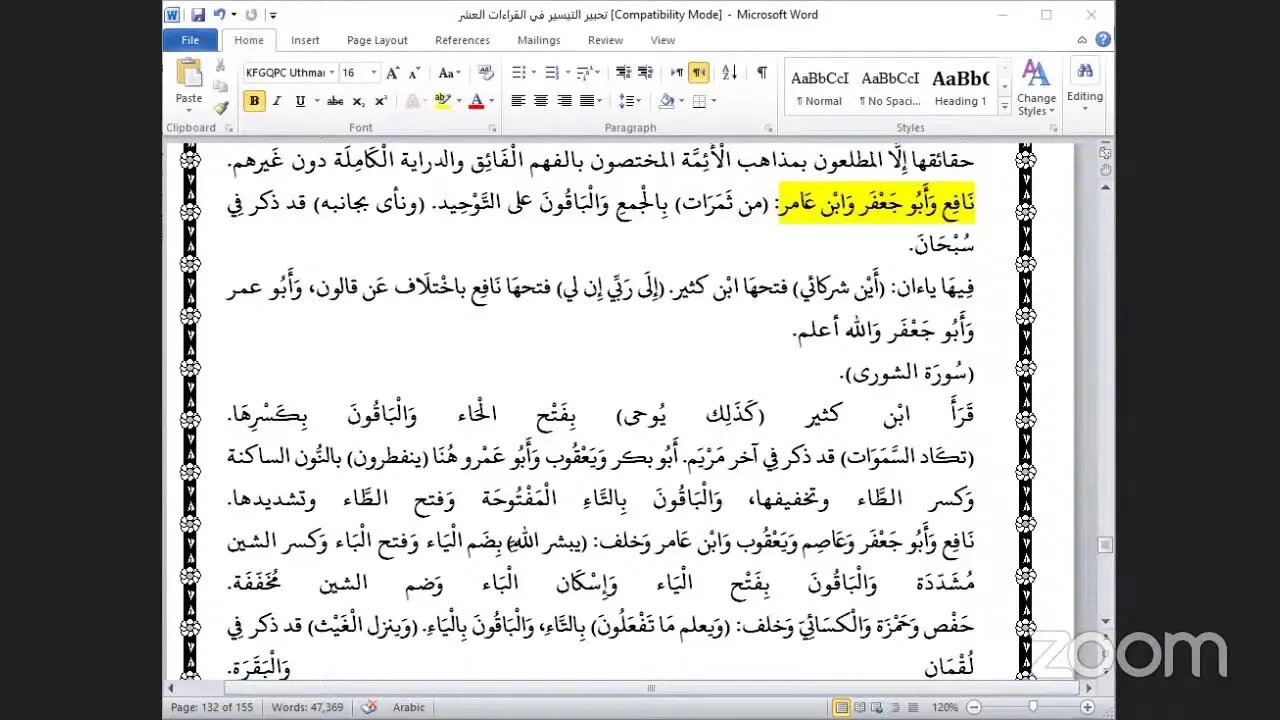The image size is (1280, 720).
Task: Expand the Styles gallery More arrow
Action: (x=1005, y=108)
